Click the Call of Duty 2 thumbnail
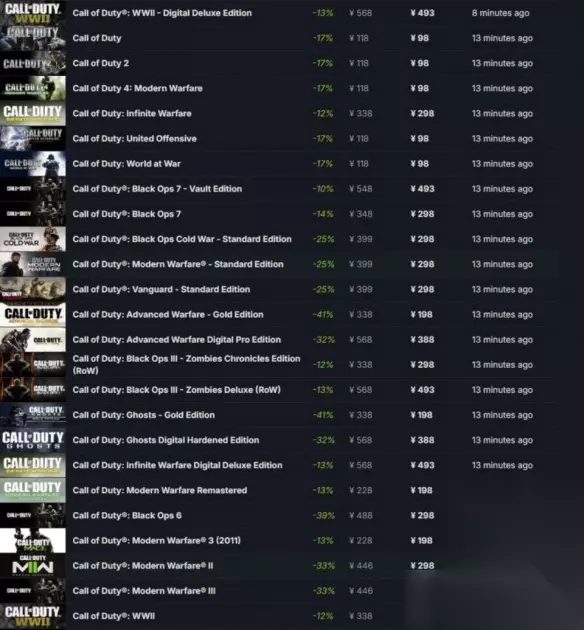584x630 pixels. pyautogui.click(x=33, y=63)
